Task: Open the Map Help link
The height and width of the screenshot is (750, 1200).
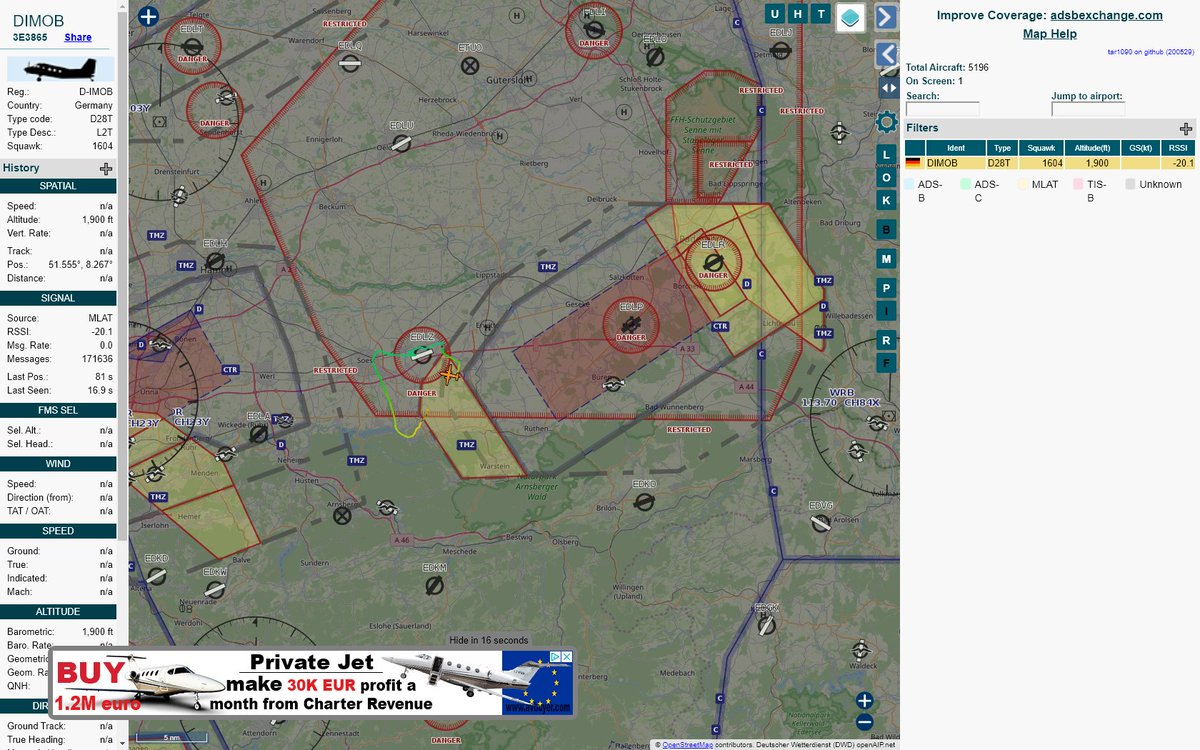Action: click(x=1049, y=33)
